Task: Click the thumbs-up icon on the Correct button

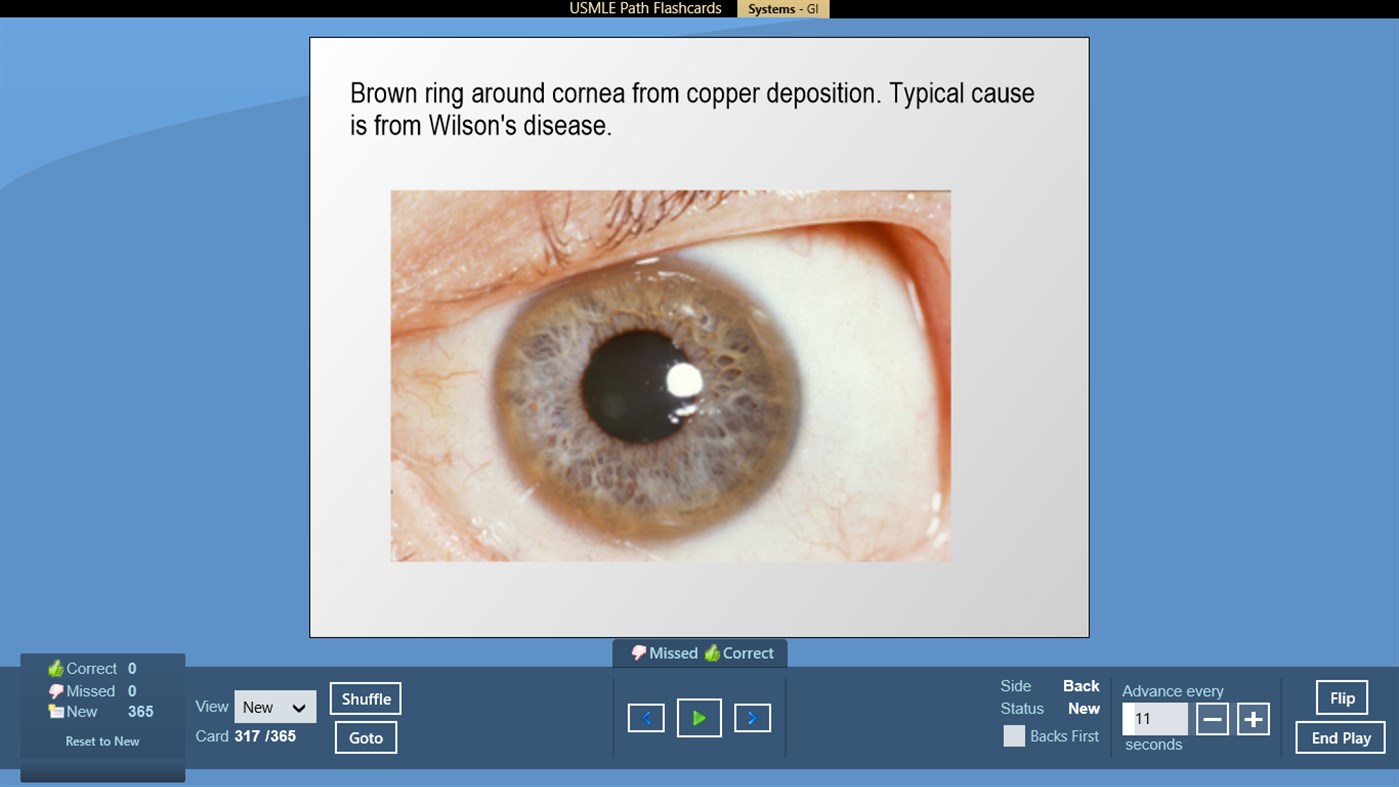Action: tap(714, 653)
